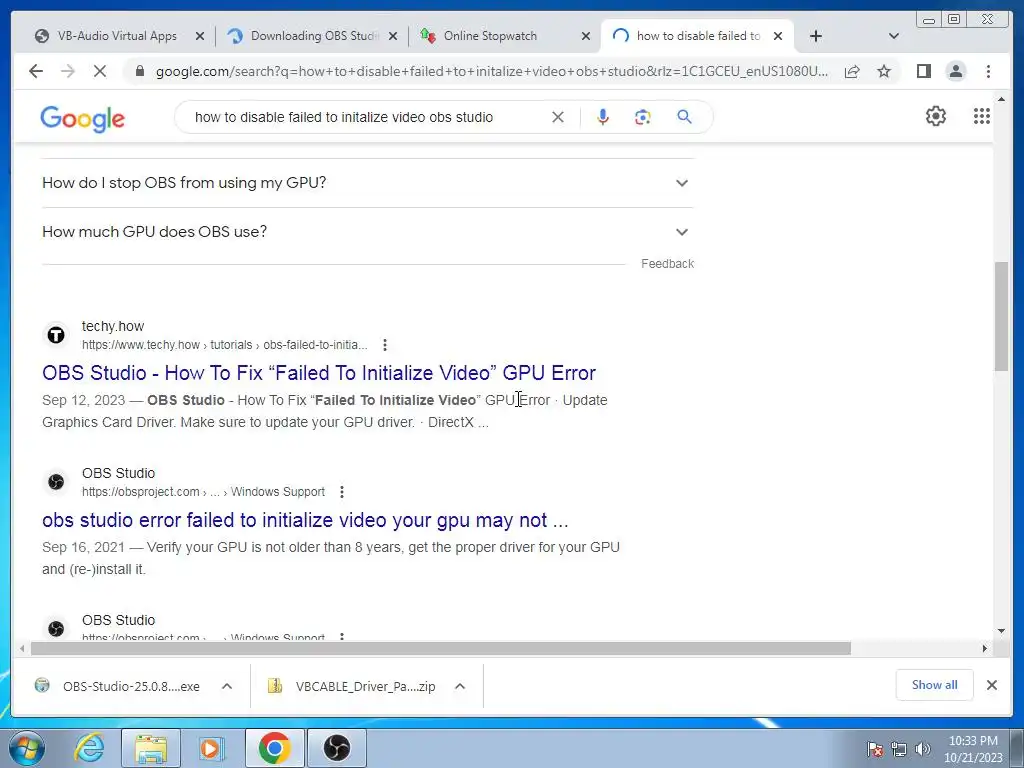Image resolution: width=1024 pixels, height=768 pixels.
Task: Close the downloads bar
Action: tap(992, 685)
